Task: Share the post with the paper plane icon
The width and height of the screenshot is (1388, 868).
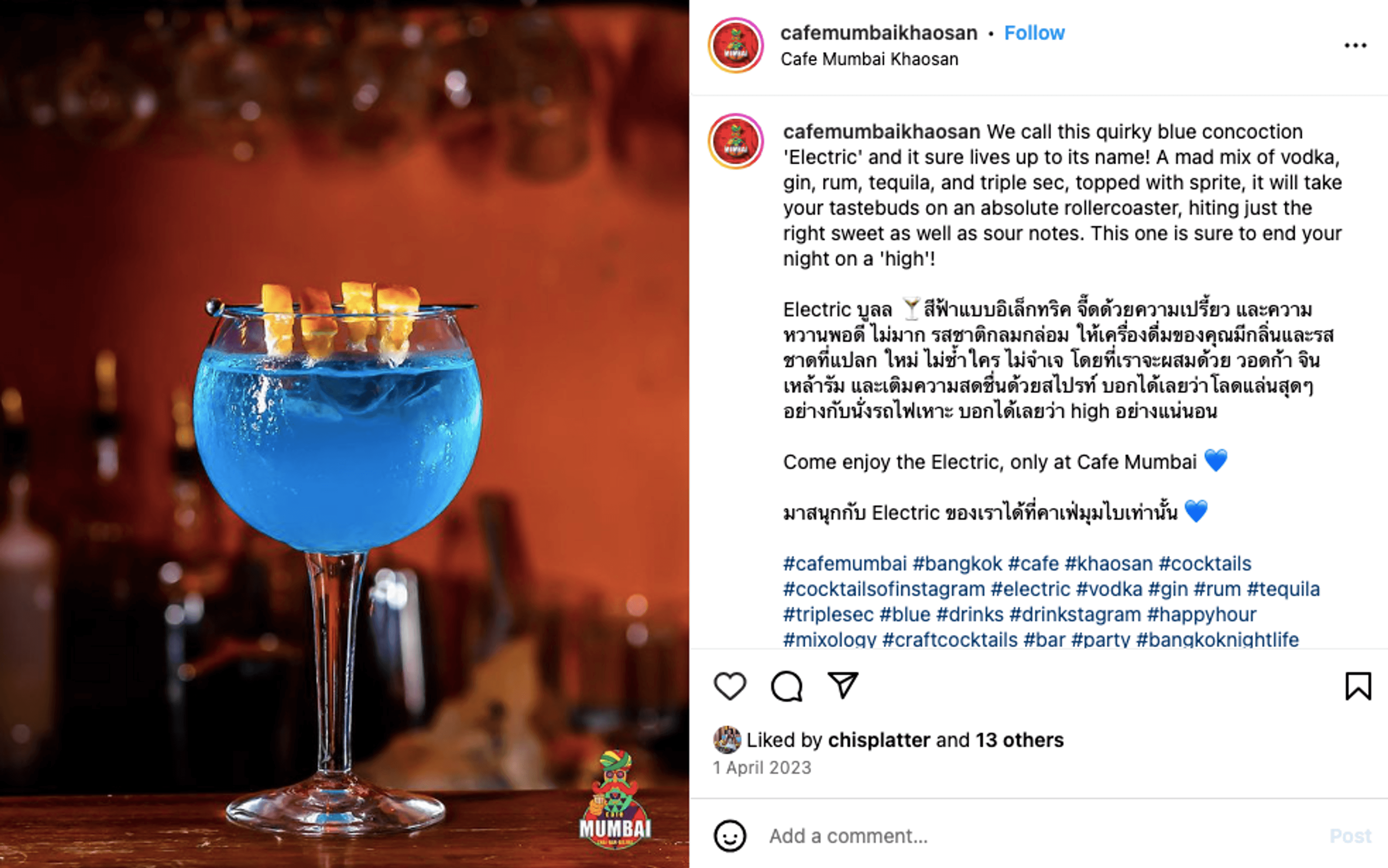Action: pos(843,685)
